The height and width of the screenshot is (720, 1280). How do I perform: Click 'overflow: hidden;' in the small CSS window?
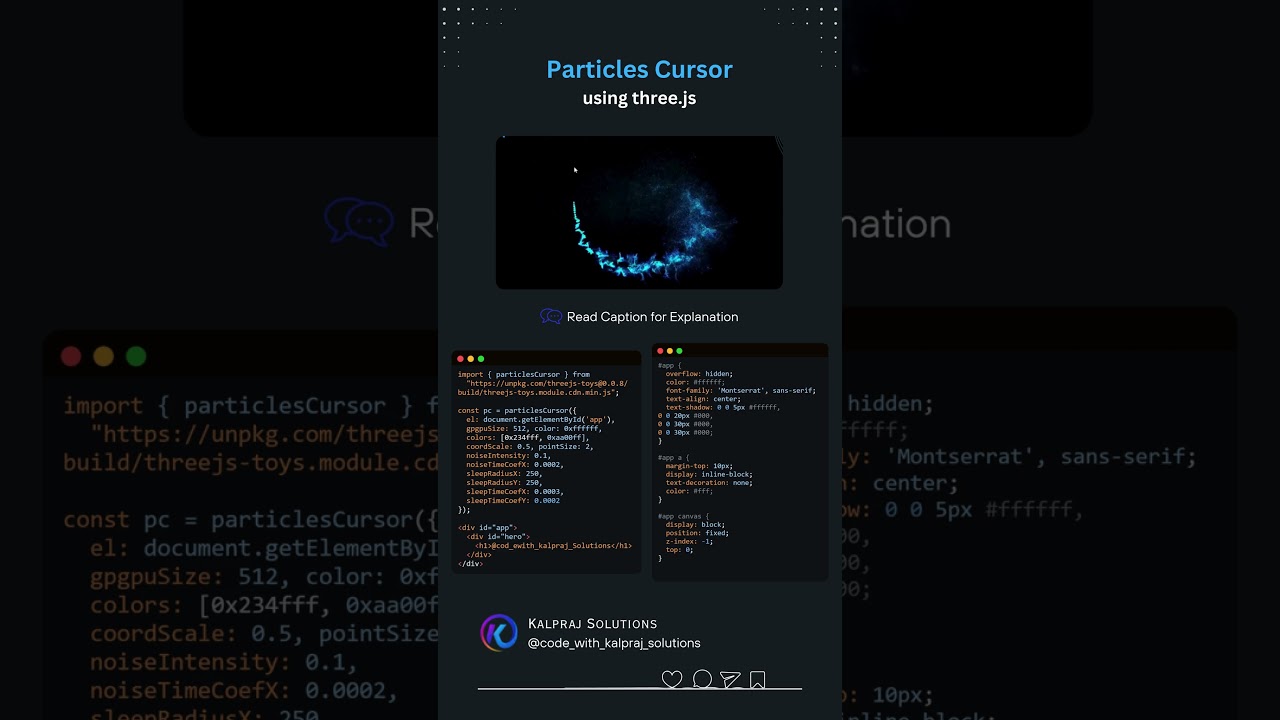click(x=700, y=373)
